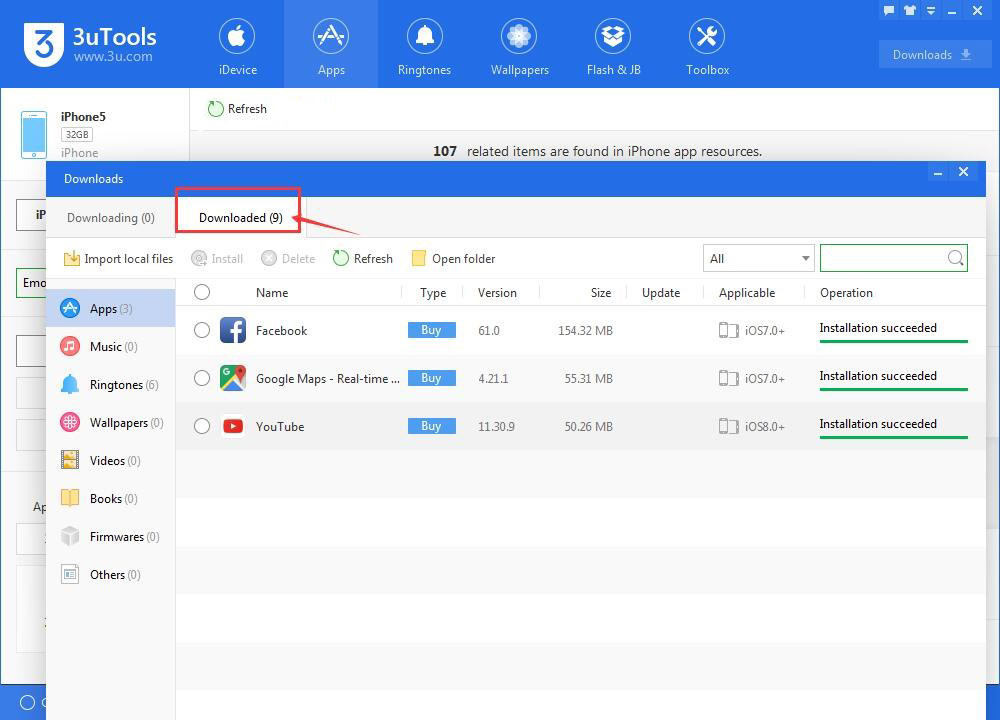Switch to the Downloading (0) tab
Viewport: 1000px width, 720px height.
tap(110, 218)
